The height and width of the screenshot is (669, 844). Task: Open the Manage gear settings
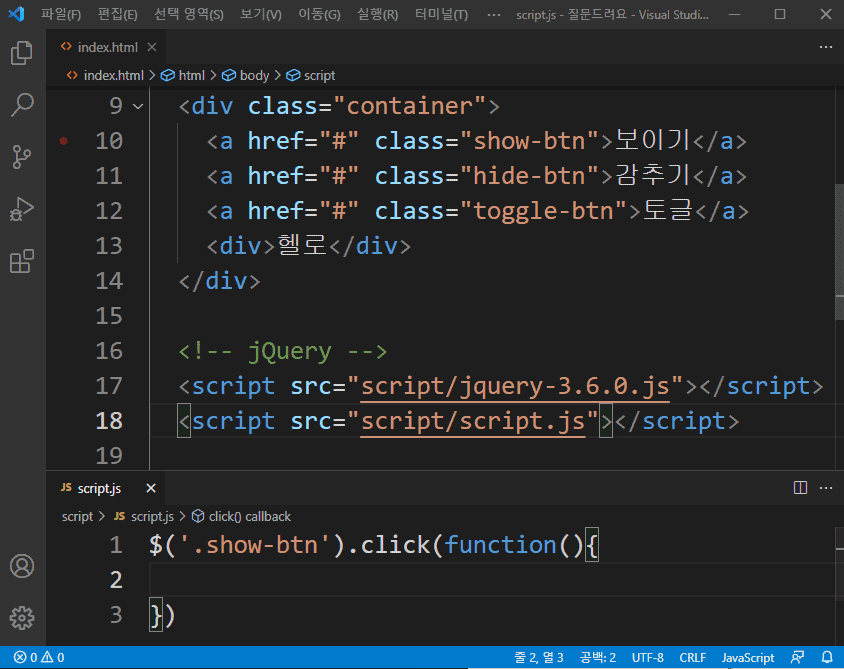[22, 617]
